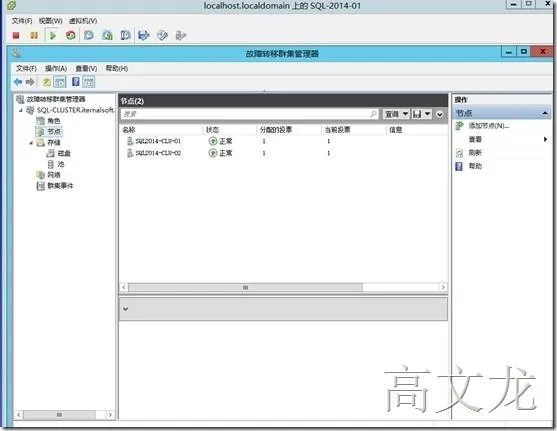Click the blue back arrow icon
The image size is (557, 431).
click(x=18, y=82)
